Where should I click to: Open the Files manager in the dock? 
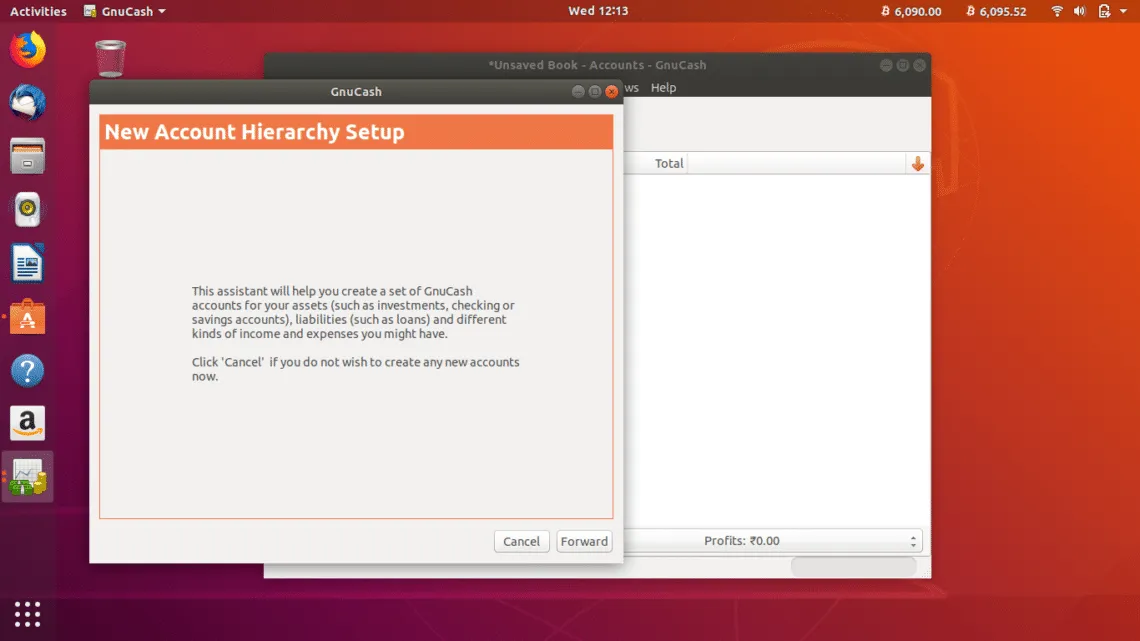tap(28, 157)
